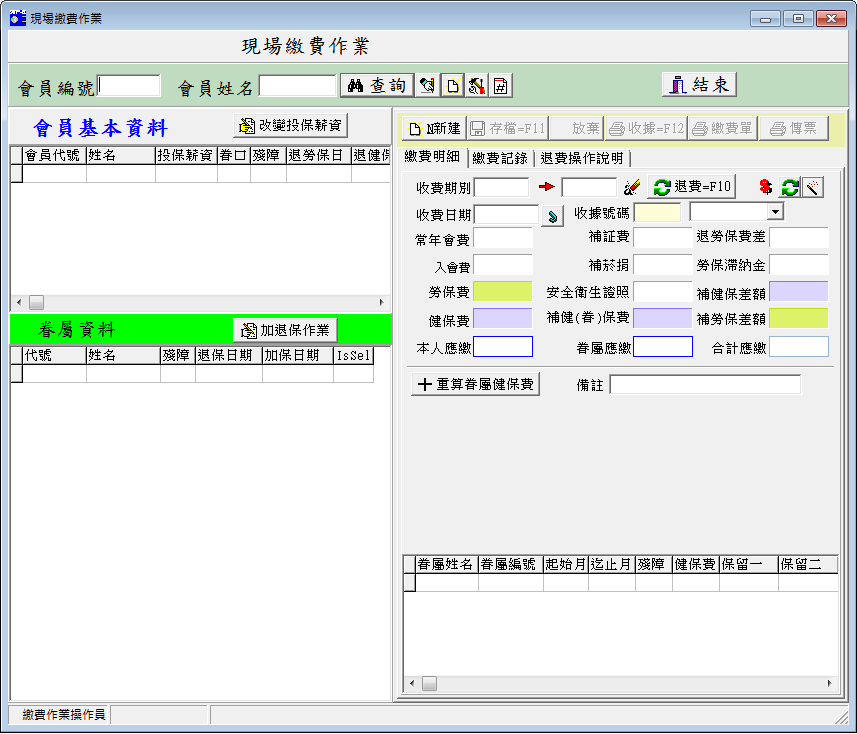Click the 改變投保薪資 button
The image size is (857, 734).
click(x=291, y=125)
